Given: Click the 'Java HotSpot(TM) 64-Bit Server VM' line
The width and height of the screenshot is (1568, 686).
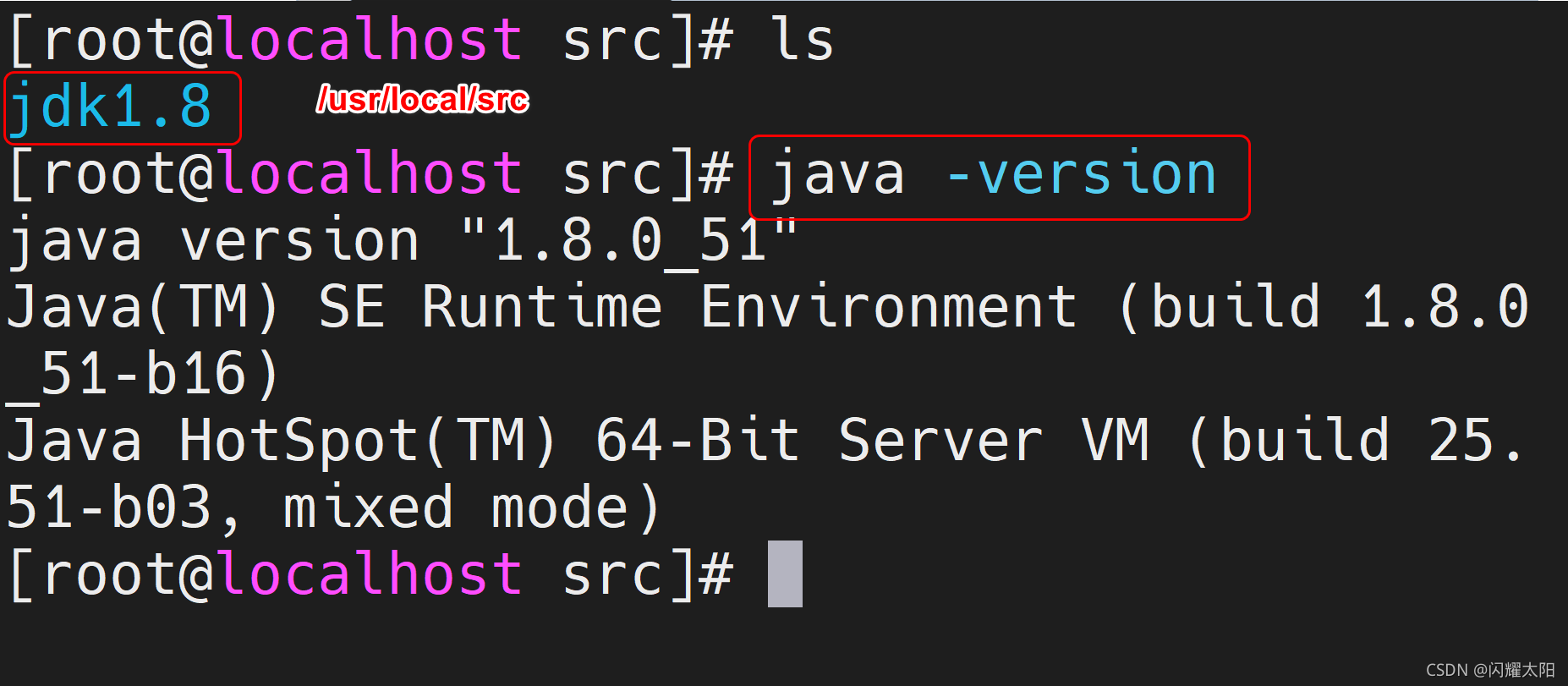Looking at the screenshot, I should tap(765, 441).
